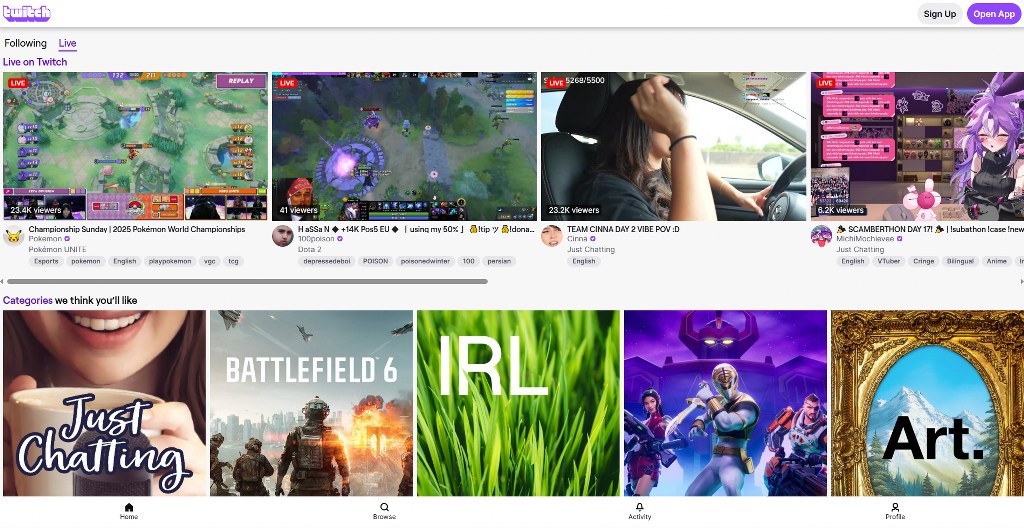Select the VTuber tag
Viewport: 1024px width, 528px height.
pos(889,261)
